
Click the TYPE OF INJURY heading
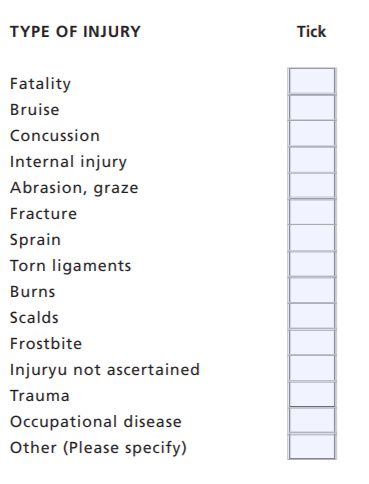click(x=75, y=32)
